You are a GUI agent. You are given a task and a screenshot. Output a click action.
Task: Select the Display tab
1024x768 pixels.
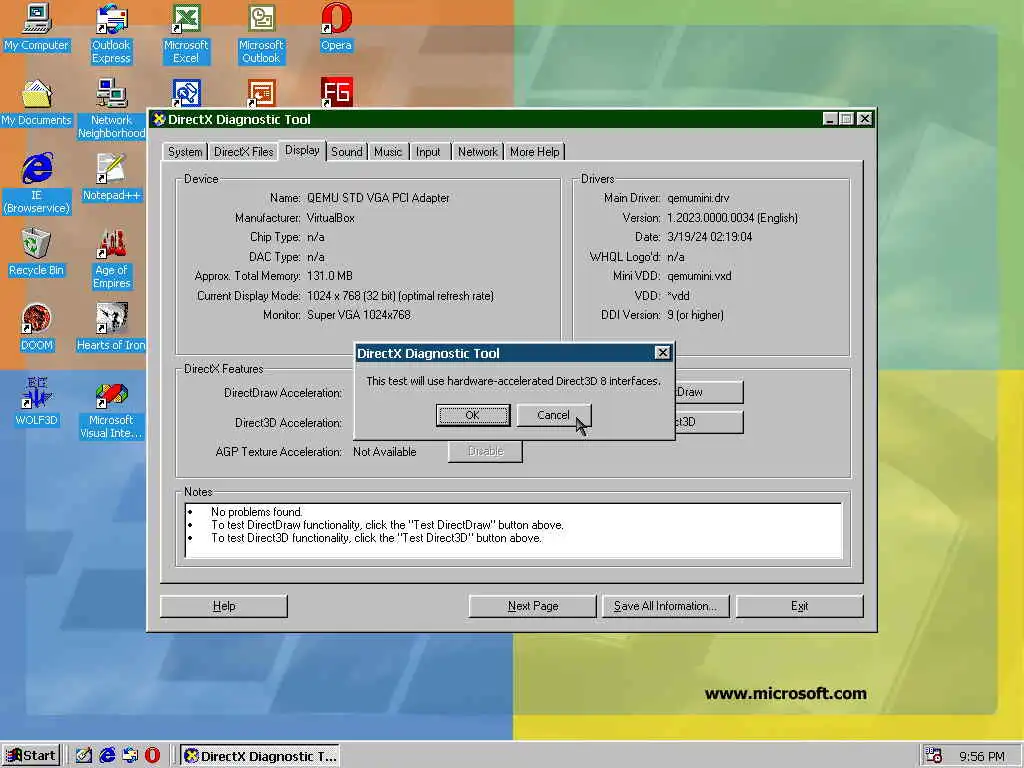[x=302, y=150]
